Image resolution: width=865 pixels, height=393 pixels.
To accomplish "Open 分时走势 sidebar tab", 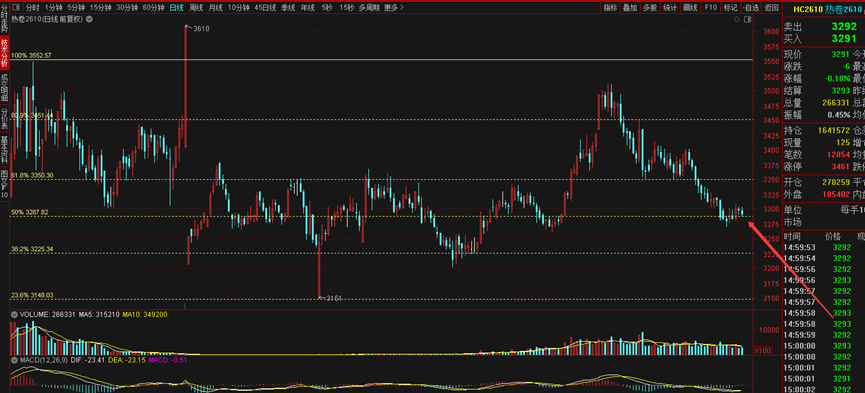I will pos(4,19).
